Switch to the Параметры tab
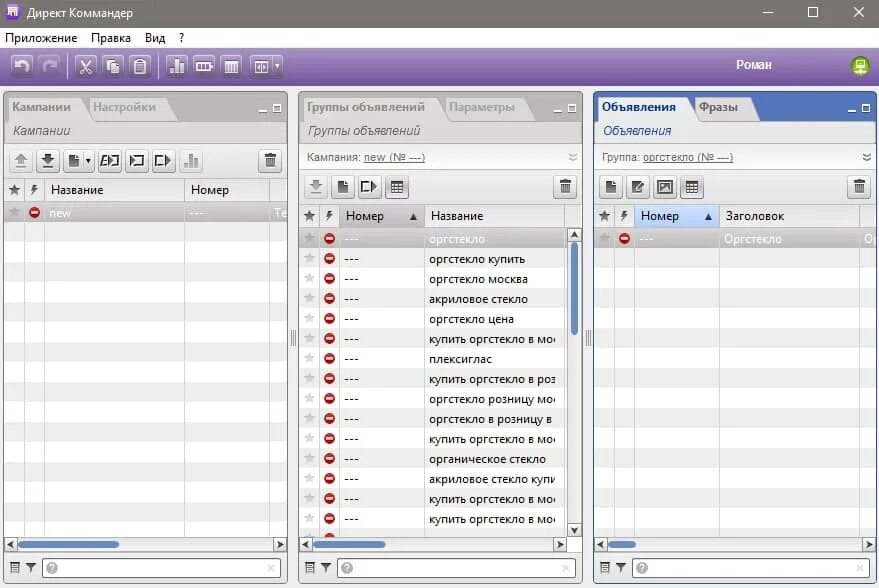This screenshot has height=588, width=879. coord(482,107)
